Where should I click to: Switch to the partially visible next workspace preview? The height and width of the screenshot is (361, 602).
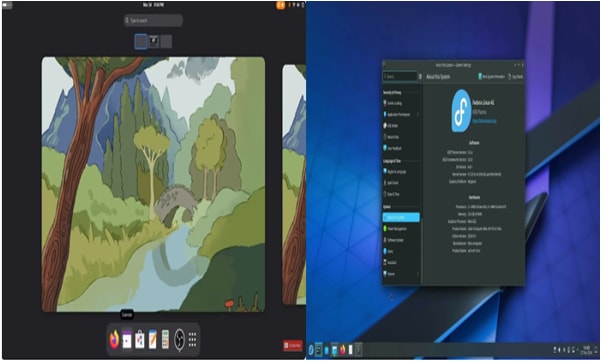pos(294,184)
